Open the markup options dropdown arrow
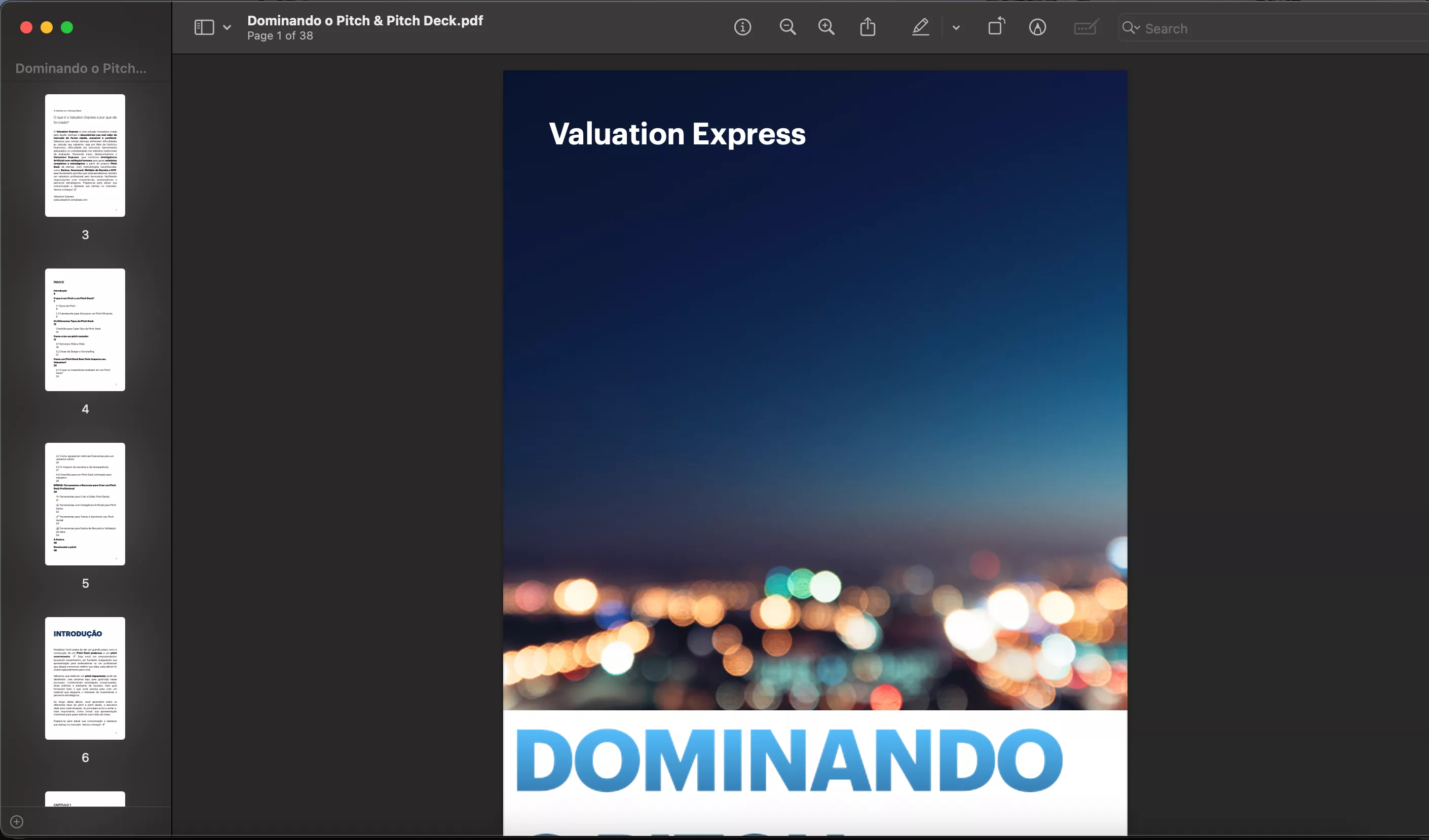The height and width of the screenshot is (840, 1429). pos(956,27)
